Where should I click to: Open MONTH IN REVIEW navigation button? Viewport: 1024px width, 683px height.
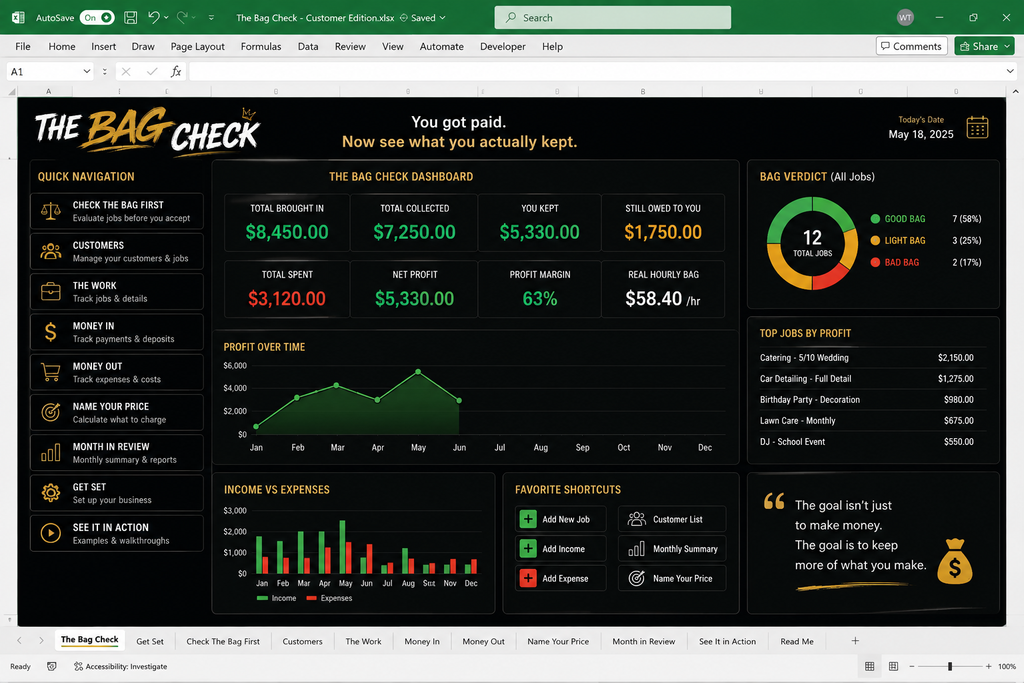[x=117, y=453]
